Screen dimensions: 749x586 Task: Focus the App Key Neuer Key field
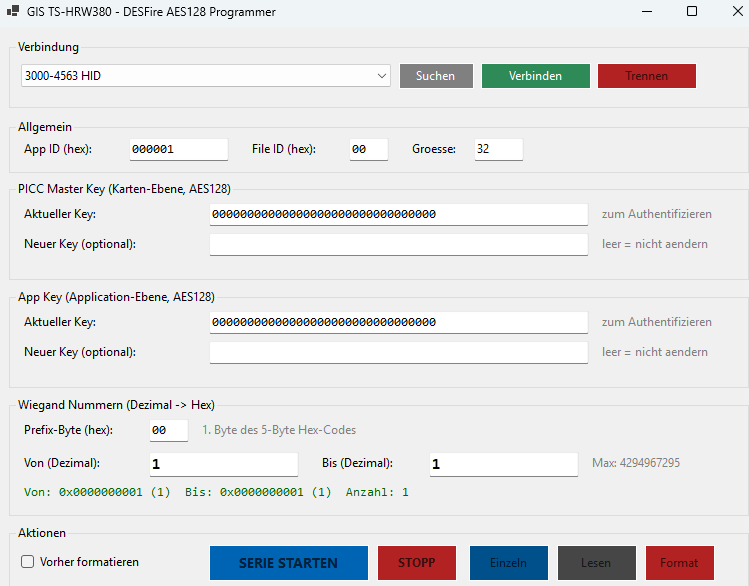coord(398,352)
